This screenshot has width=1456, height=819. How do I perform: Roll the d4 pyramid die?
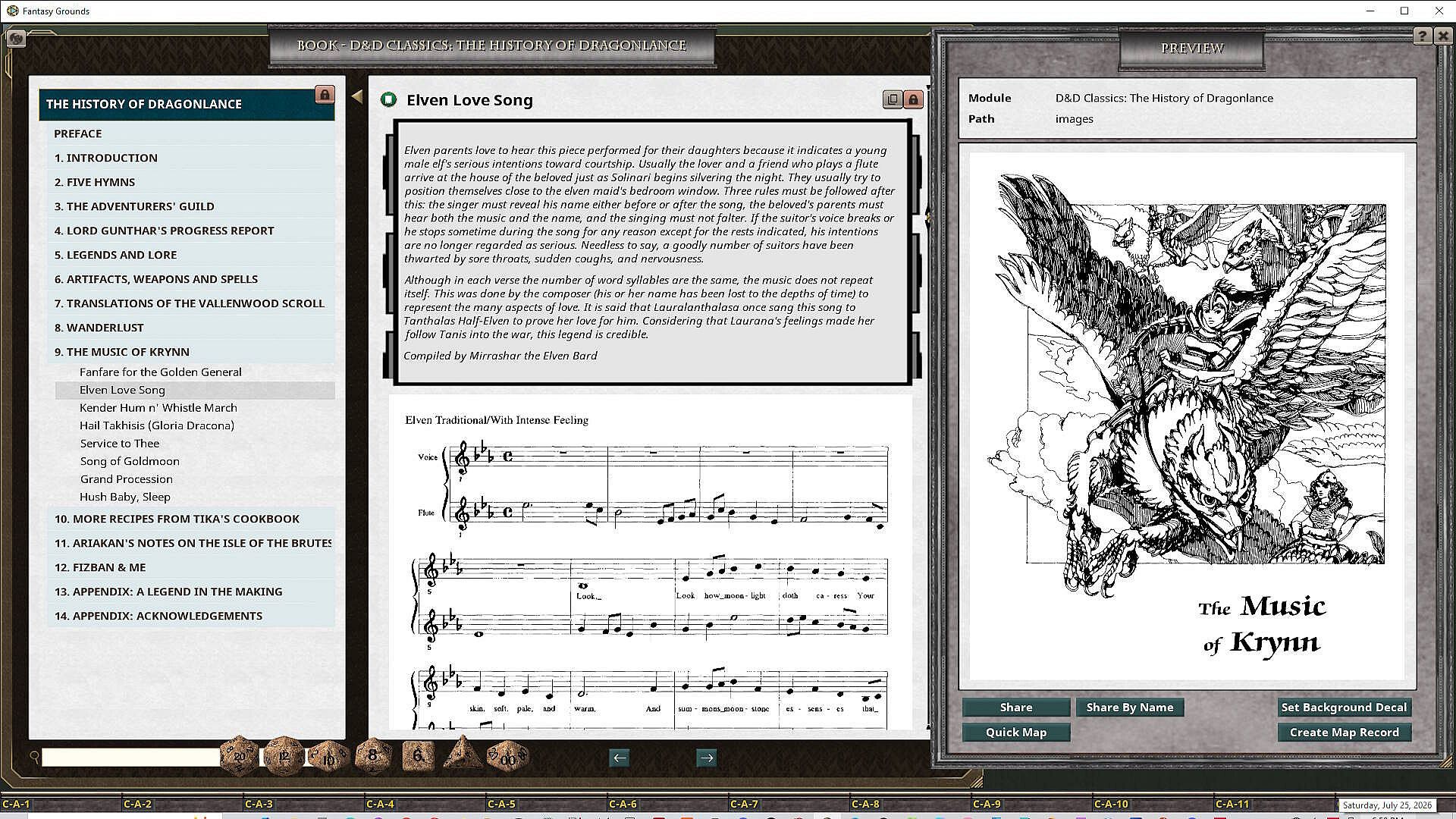pyautogui.click(x=463, y=753)
